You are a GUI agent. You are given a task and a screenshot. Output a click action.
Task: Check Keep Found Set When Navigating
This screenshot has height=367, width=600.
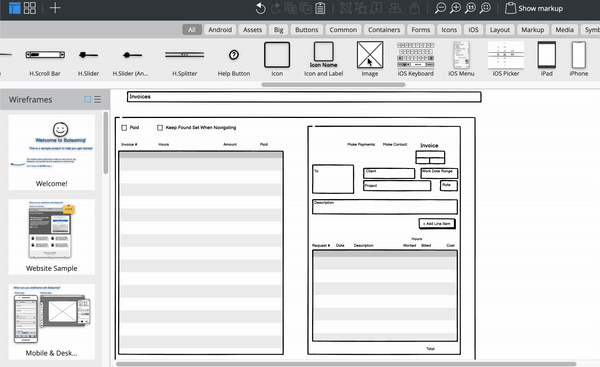160,128
